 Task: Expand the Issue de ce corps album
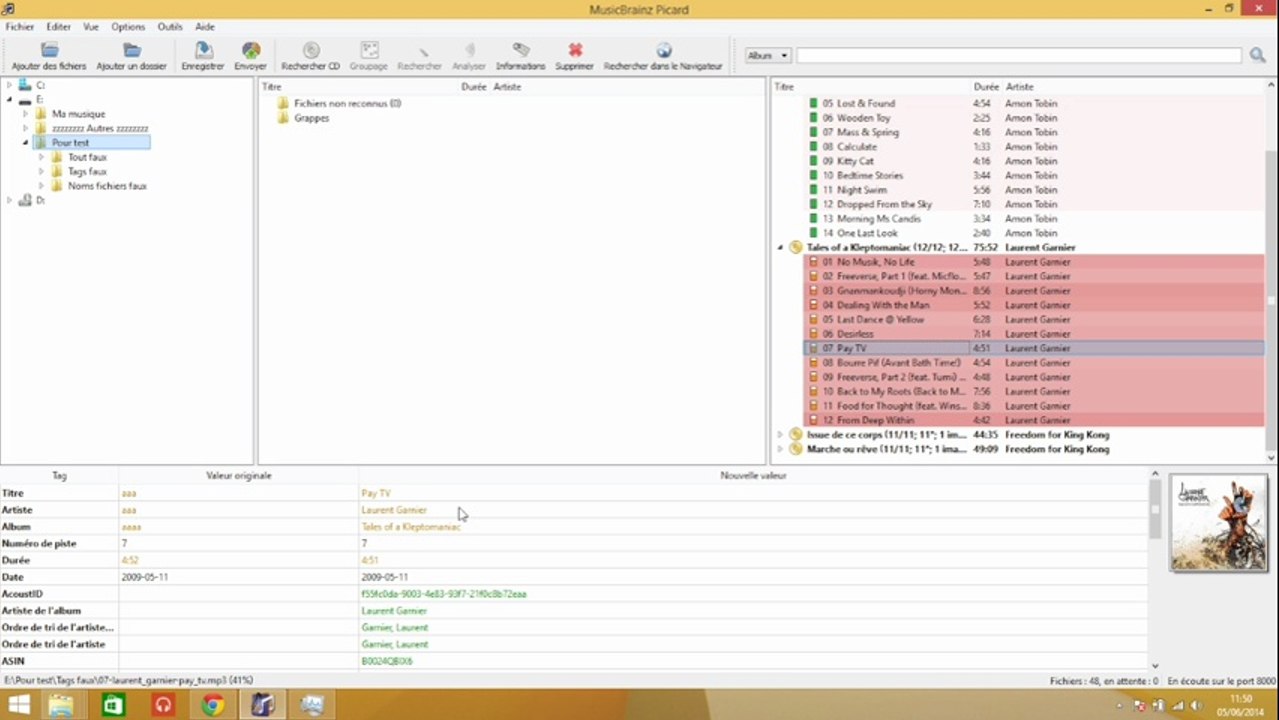coord(780,435)
